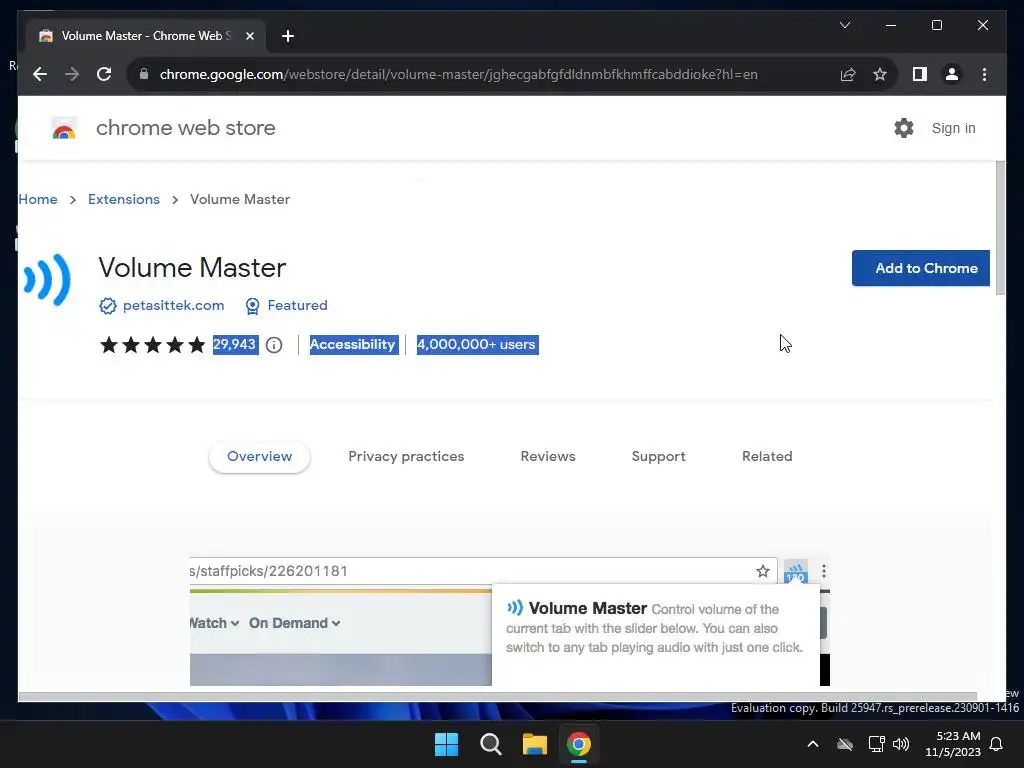
Task: Go to the Home breadcrumb
Action: pyautogui.click(x=38, y=199)
